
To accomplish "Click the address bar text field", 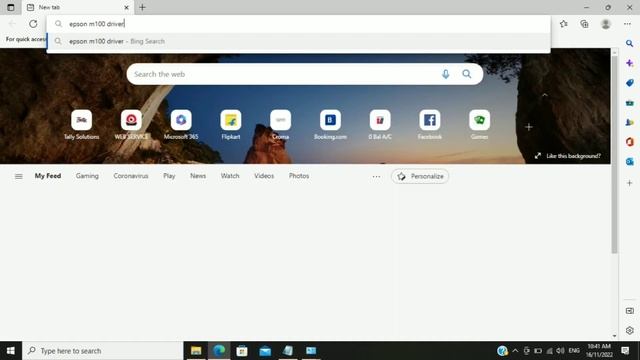I will [x=298, y=24].
